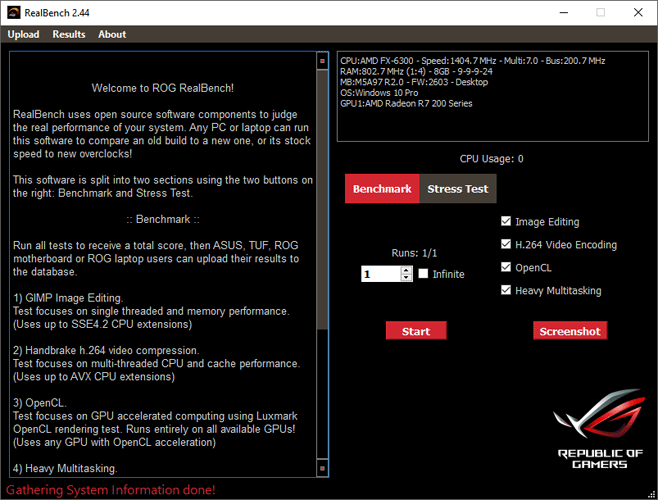Click '(Uses any GPU with OpenCL acceleration)' text
This screenshot has width=658, height=500.
tap(114, 442)
